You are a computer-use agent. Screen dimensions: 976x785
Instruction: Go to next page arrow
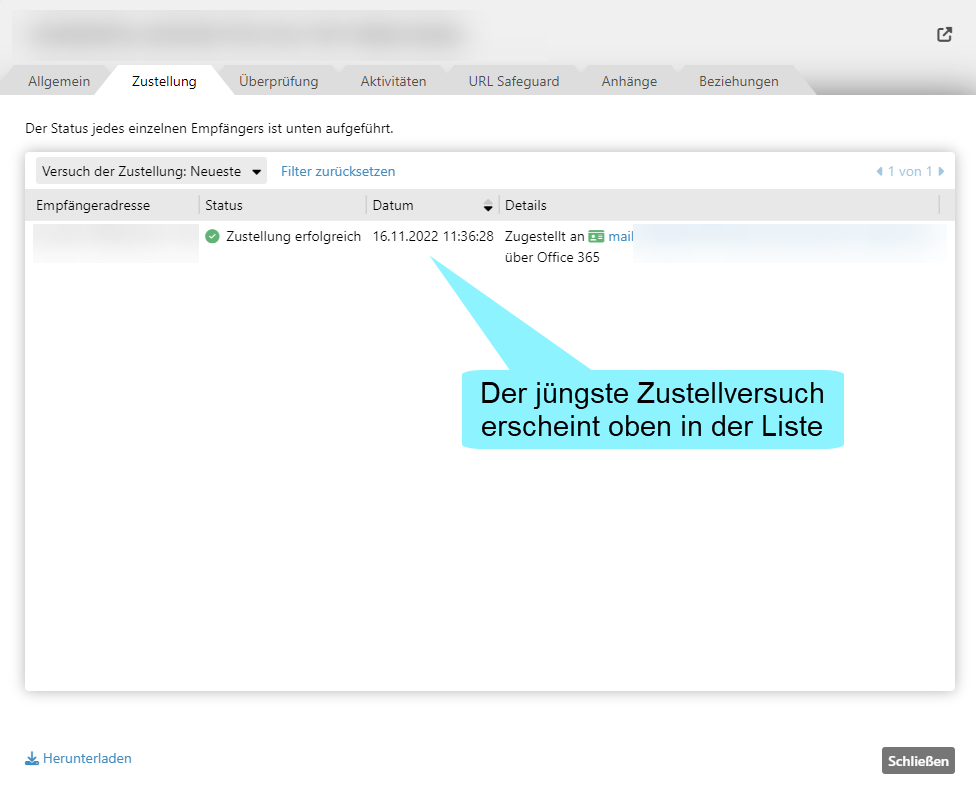pos(941,172)
